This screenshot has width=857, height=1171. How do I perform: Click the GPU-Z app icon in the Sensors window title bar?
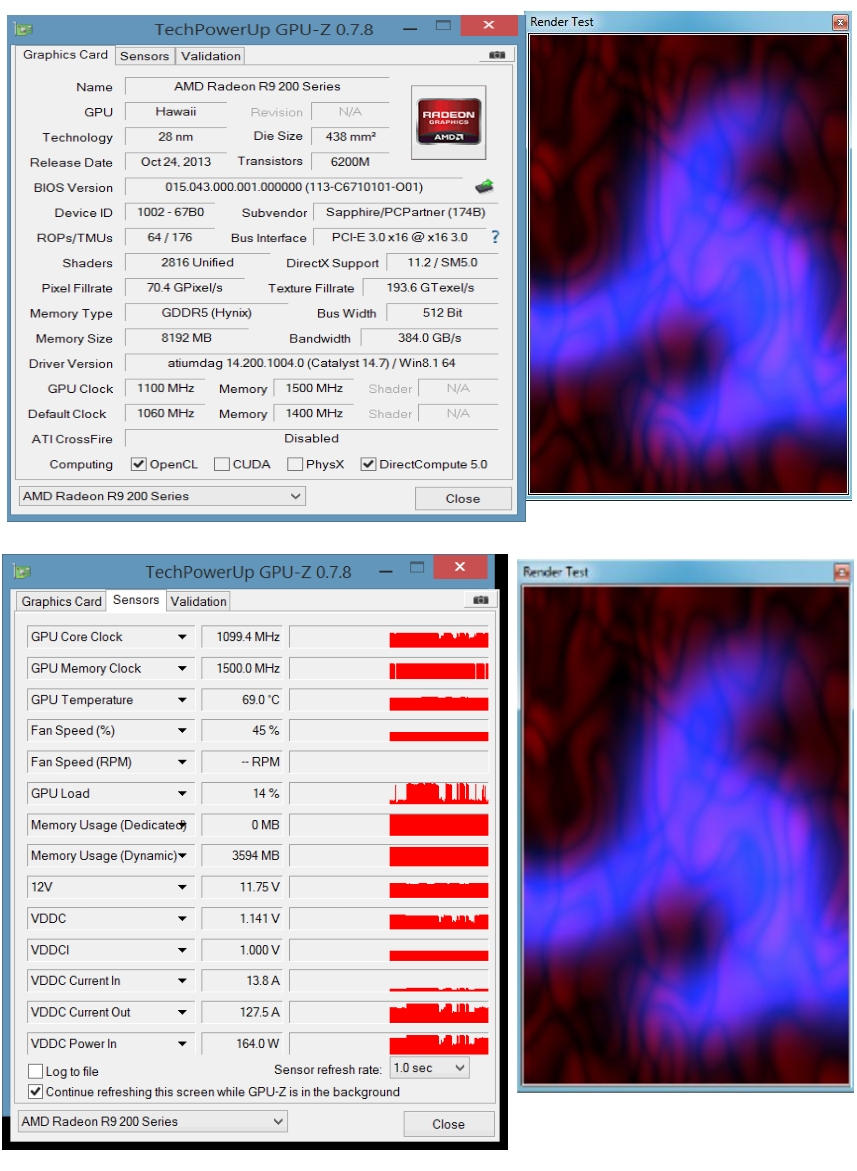(x=22, y=572)
